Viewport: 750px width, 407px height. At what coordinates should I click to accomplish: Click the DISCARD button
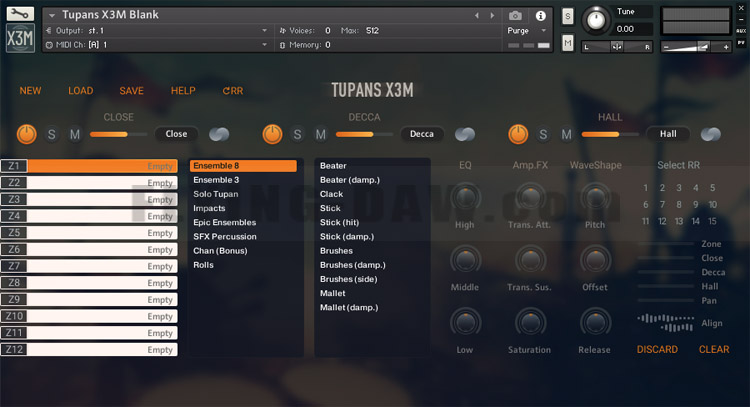pos(657,350)
